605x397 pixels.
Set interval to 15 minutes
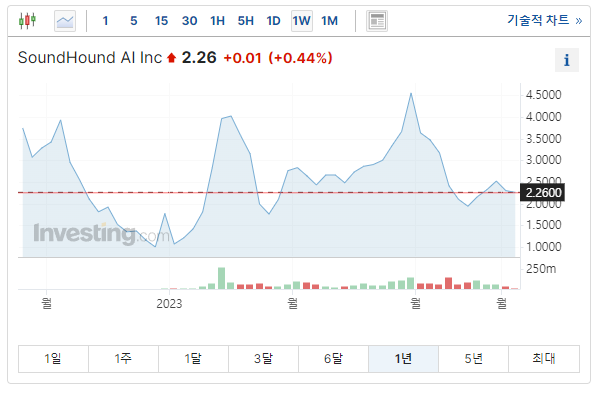(x=161, y=21)
